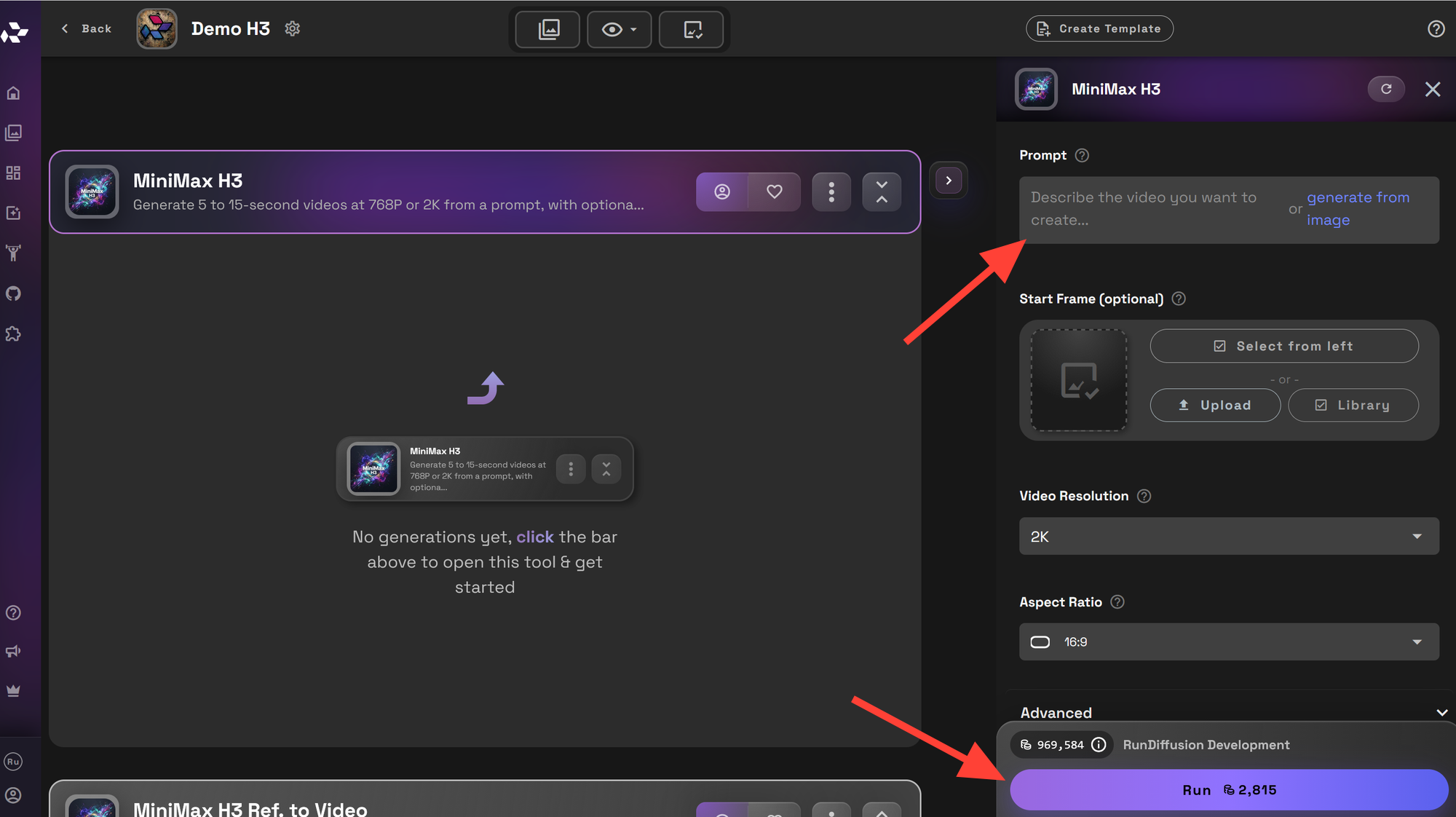
Task: Click the 'RunDiffusion Development' workspace label
Action: pos(1206,745)
